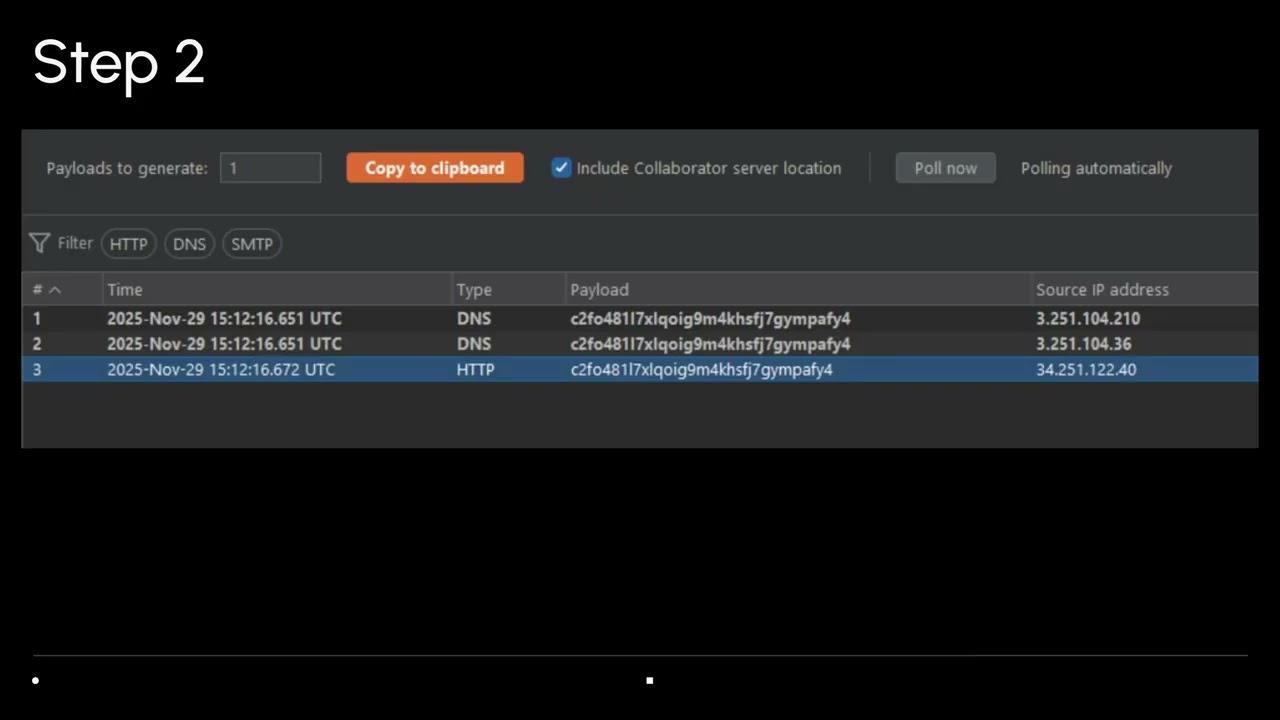Click source IP 34.251.122.40
The width and height of the screenshot is (1280, 720).
[1086, 370]
